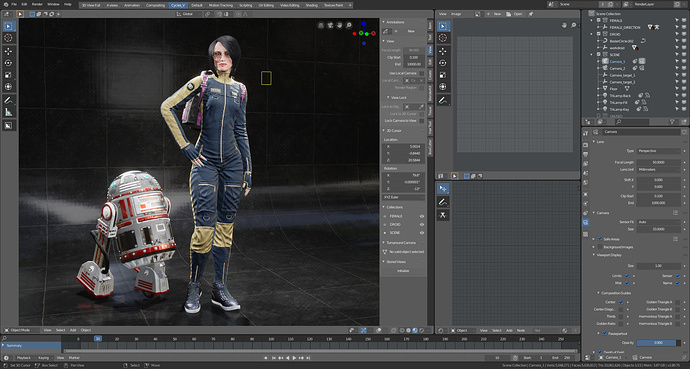
Task: Switch to rendered viewport shading
Action: point(421,330)
